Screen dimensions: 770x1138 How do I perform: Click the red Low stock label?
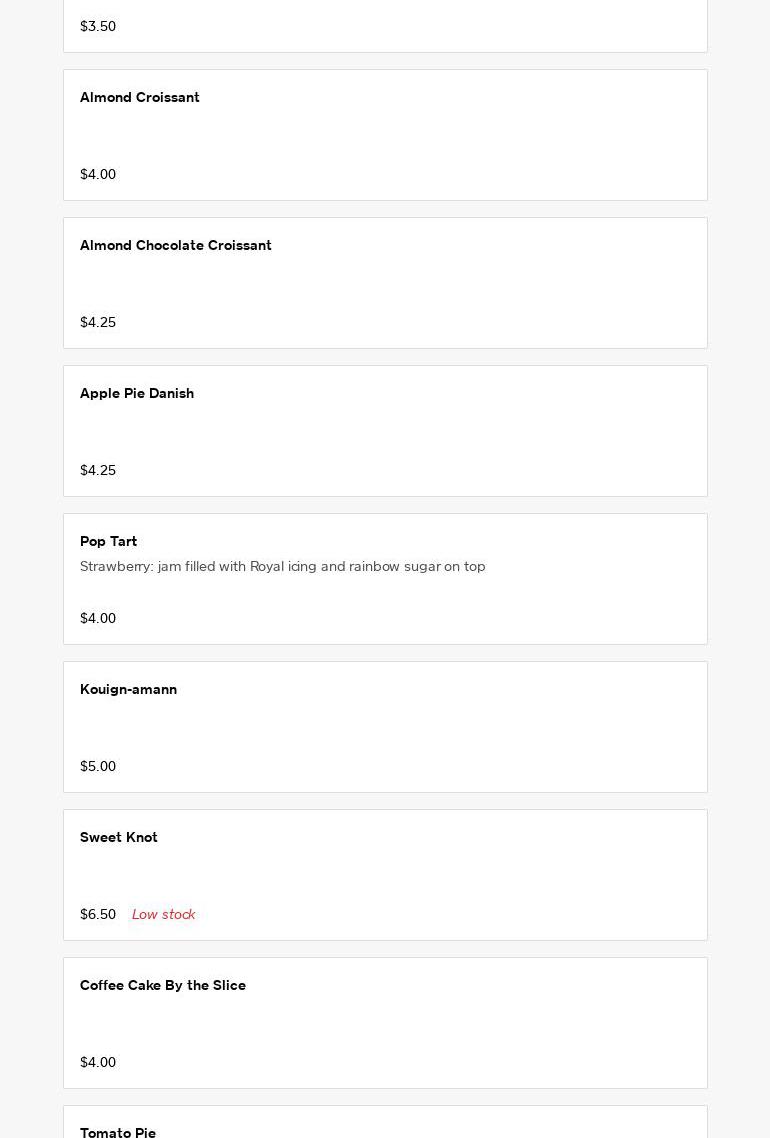point(163,915)
